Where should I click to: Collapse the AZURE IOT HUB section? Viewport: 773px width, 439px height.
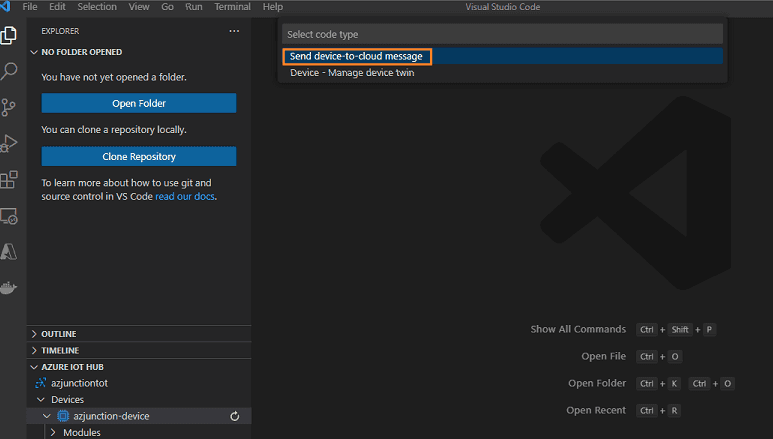pyautogui.click(x=34, y=367)
